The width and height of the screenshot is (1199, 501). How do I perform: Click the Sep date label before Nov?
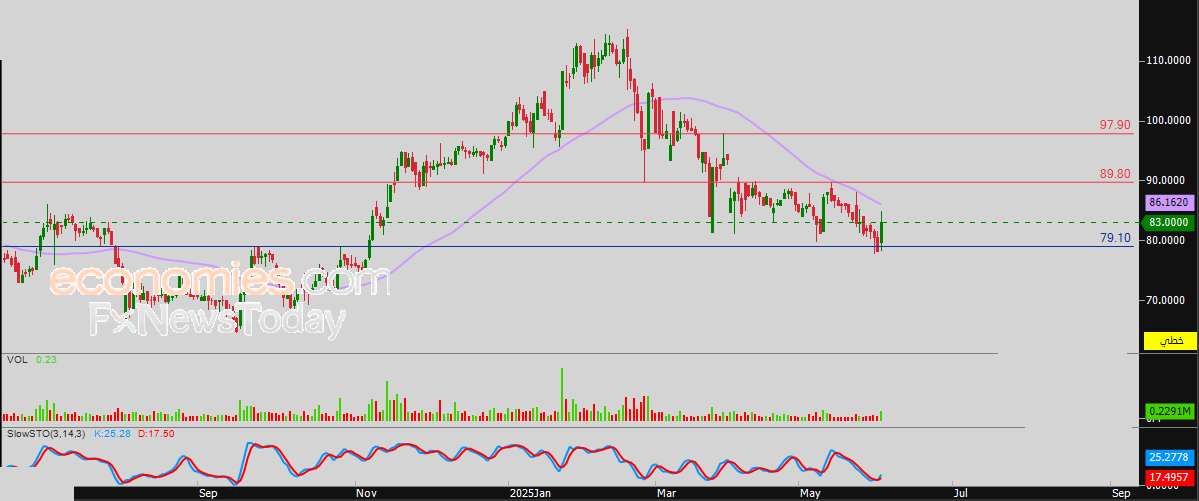208,493
